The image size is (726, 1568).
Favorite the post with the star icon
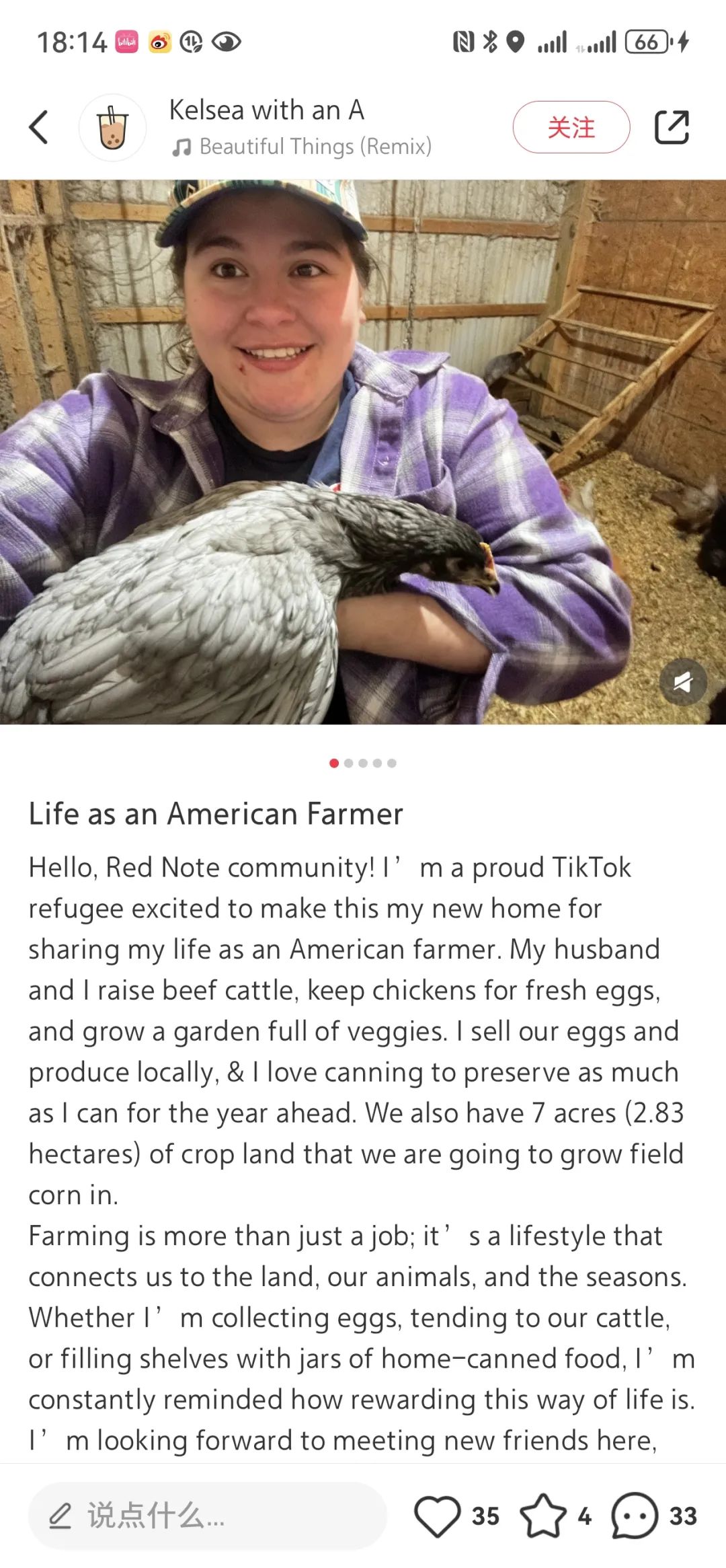(x=542, y=1516)
